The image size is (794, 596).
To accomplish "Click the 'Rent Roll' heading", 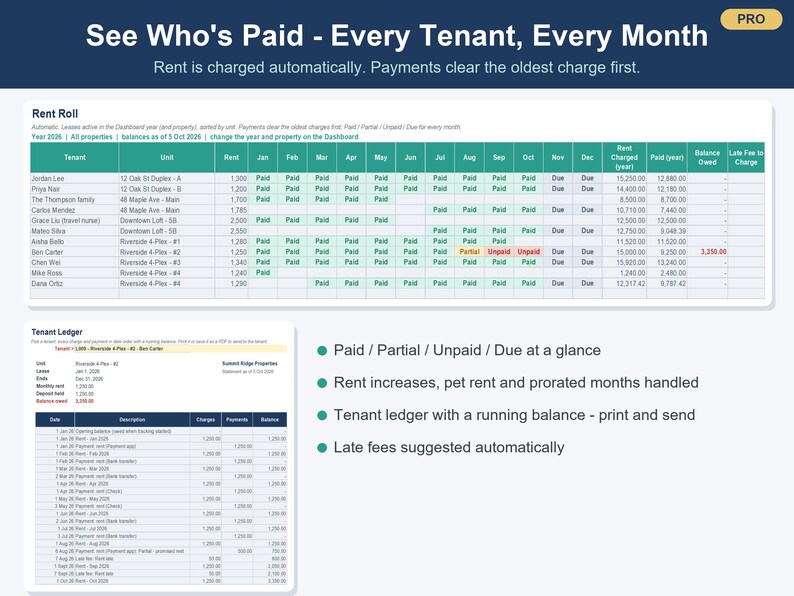I will click(x=55, y=113).
